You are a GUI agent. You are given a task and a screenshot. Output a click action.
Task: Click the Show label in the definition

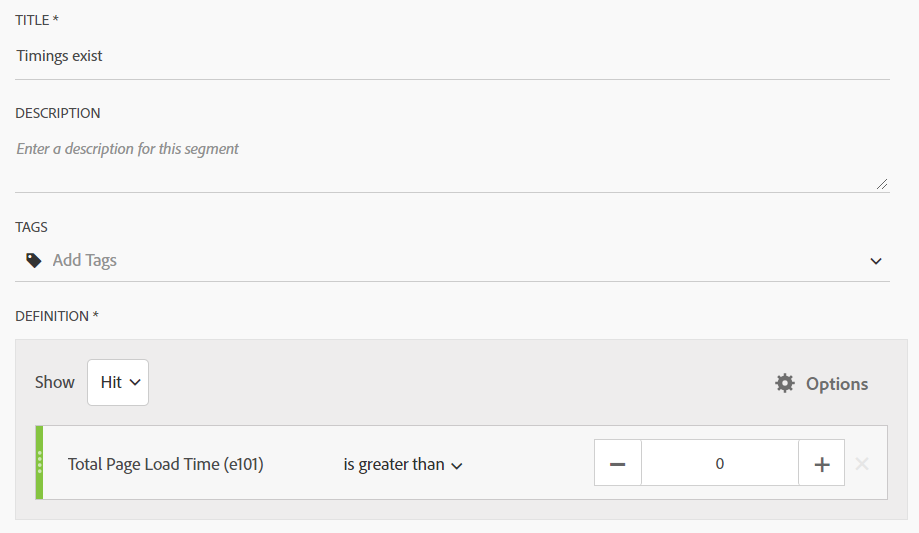[x=55, y=382]
